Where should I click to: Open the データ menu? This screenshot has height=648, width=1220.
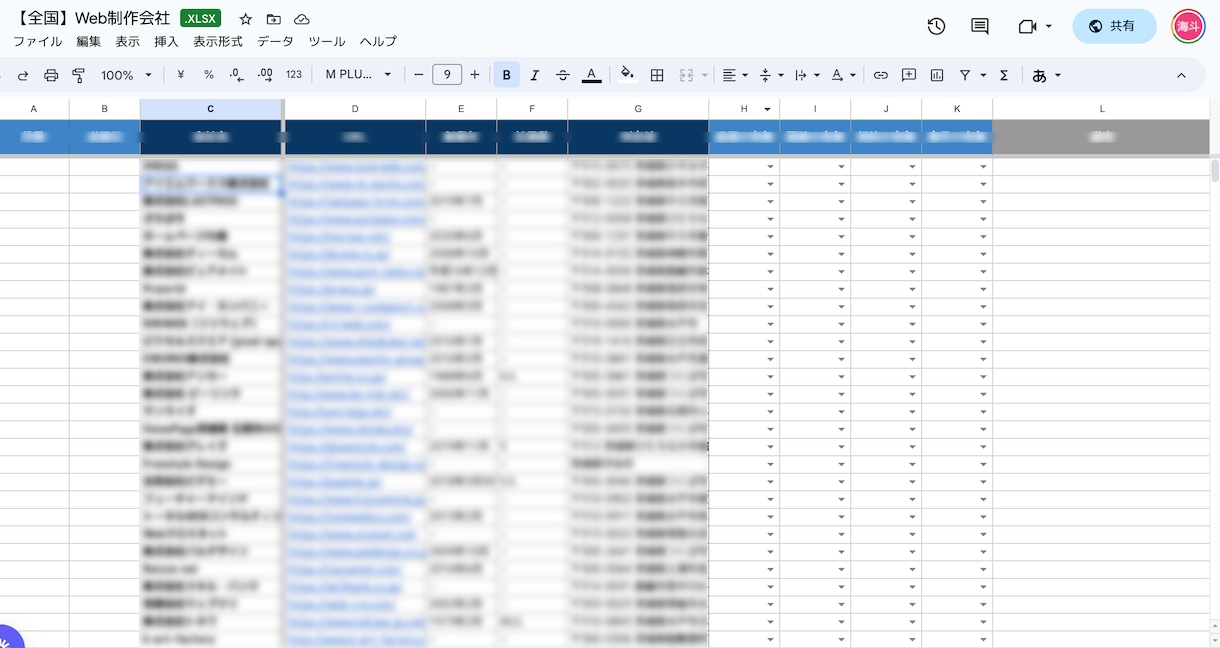[x=275, y=41]
